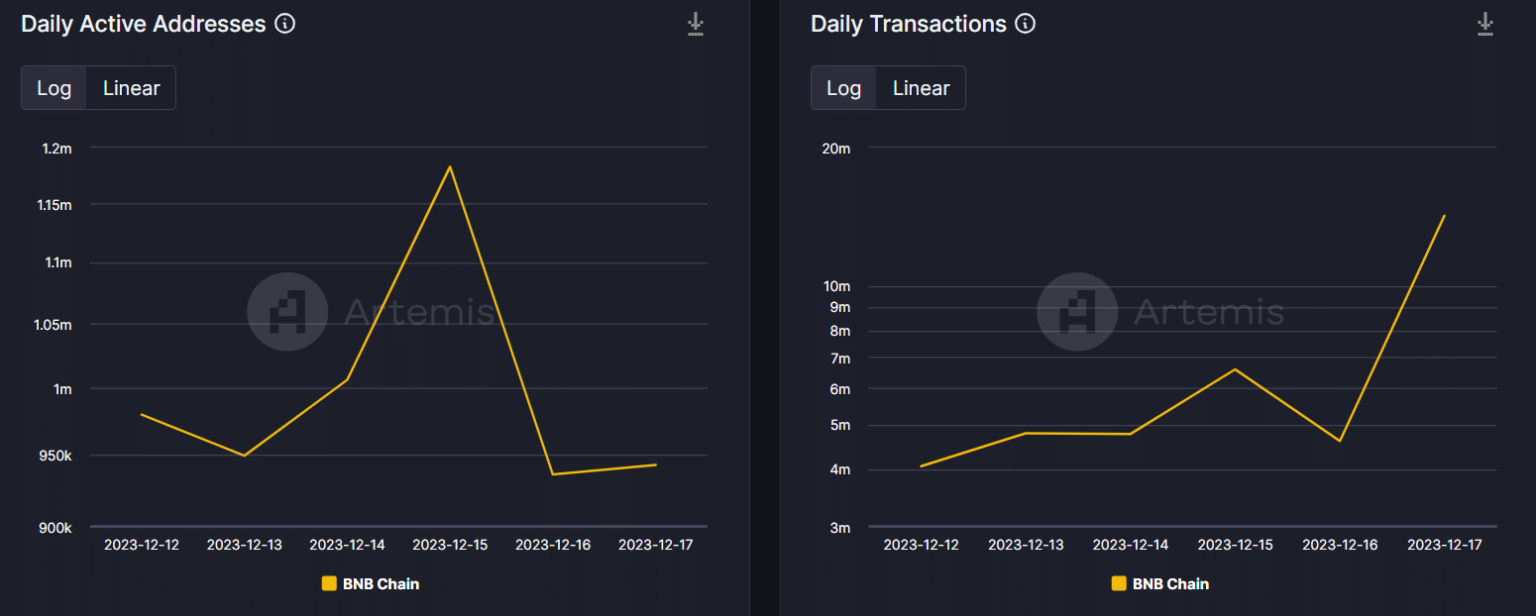Toggle BNB Chain legend label in Active Addresses

pyautogui.click(x=380, y=584)
